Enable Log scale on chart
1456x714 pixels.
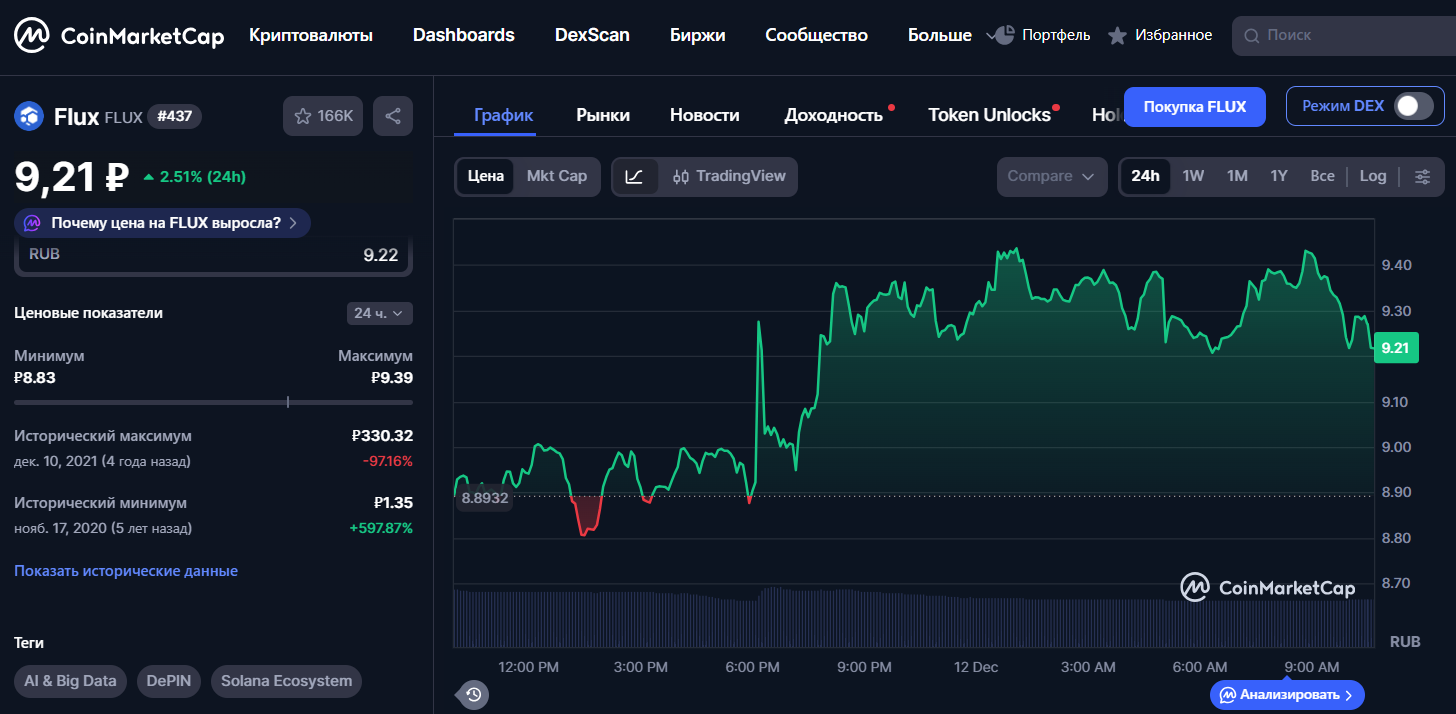pyautogui.click(x=1372, y=176)
